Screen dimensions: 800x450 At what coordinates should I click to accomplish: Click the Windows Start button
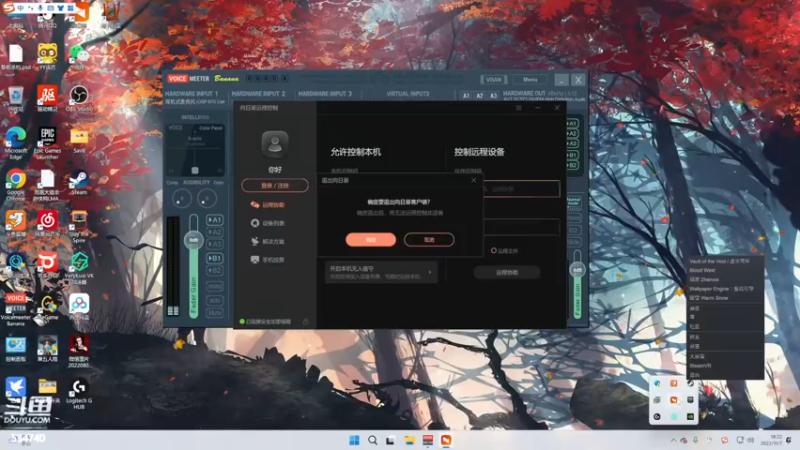354,440
